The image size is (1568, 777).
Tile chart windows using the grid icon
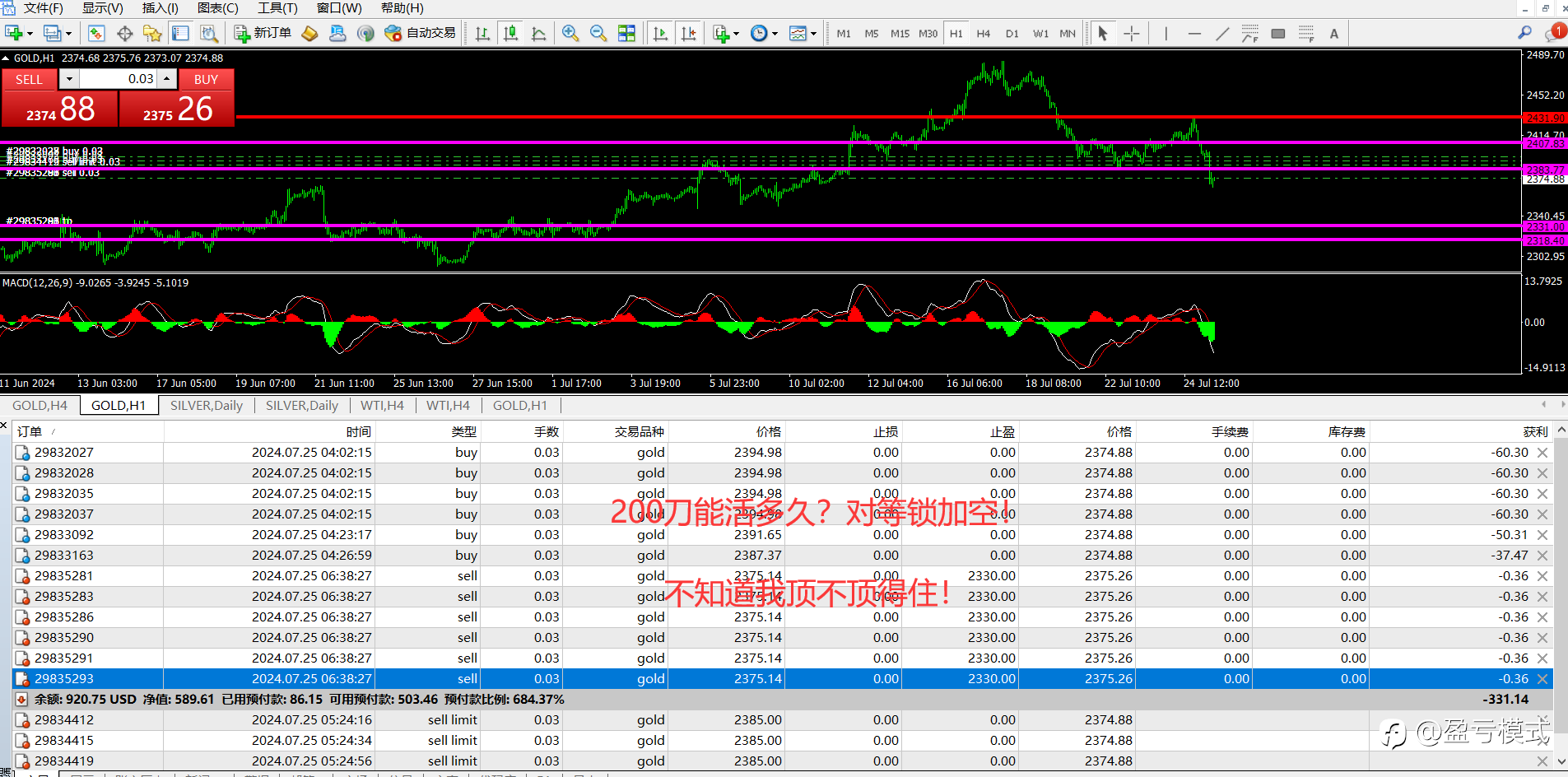(627, 34)
